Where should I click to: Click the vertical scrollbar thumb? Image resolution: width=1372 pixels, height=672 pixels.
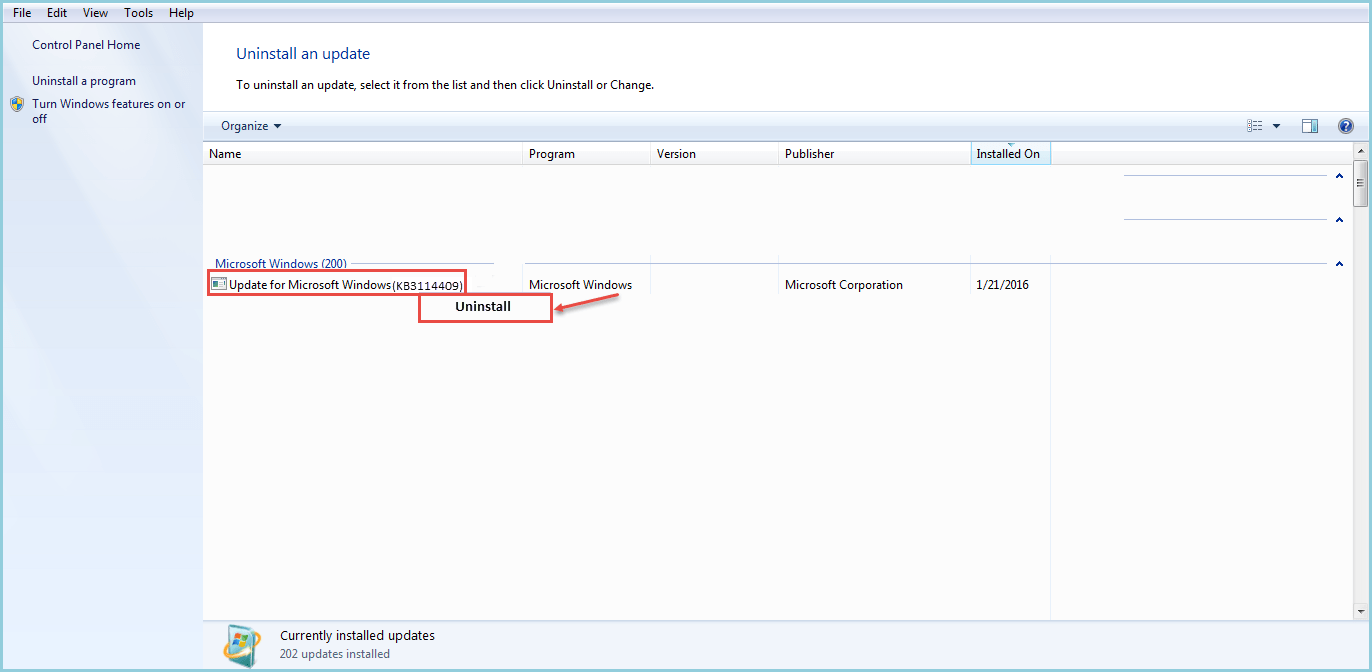(x=1360, y=183)
